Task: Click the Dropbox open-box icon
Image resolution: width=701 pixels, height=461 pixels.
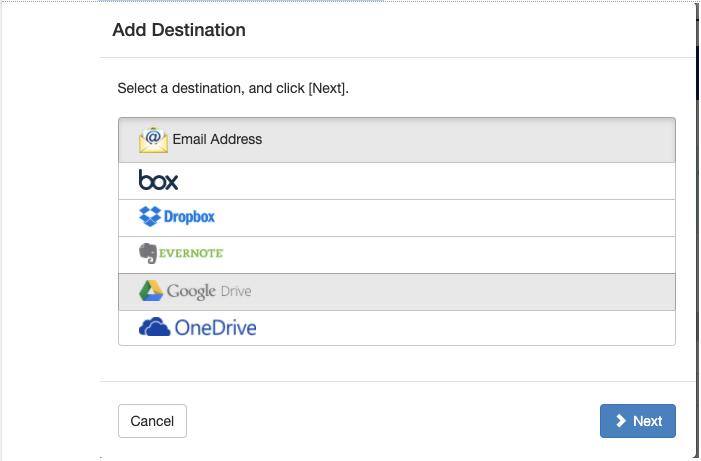Action: click(150, 216)
